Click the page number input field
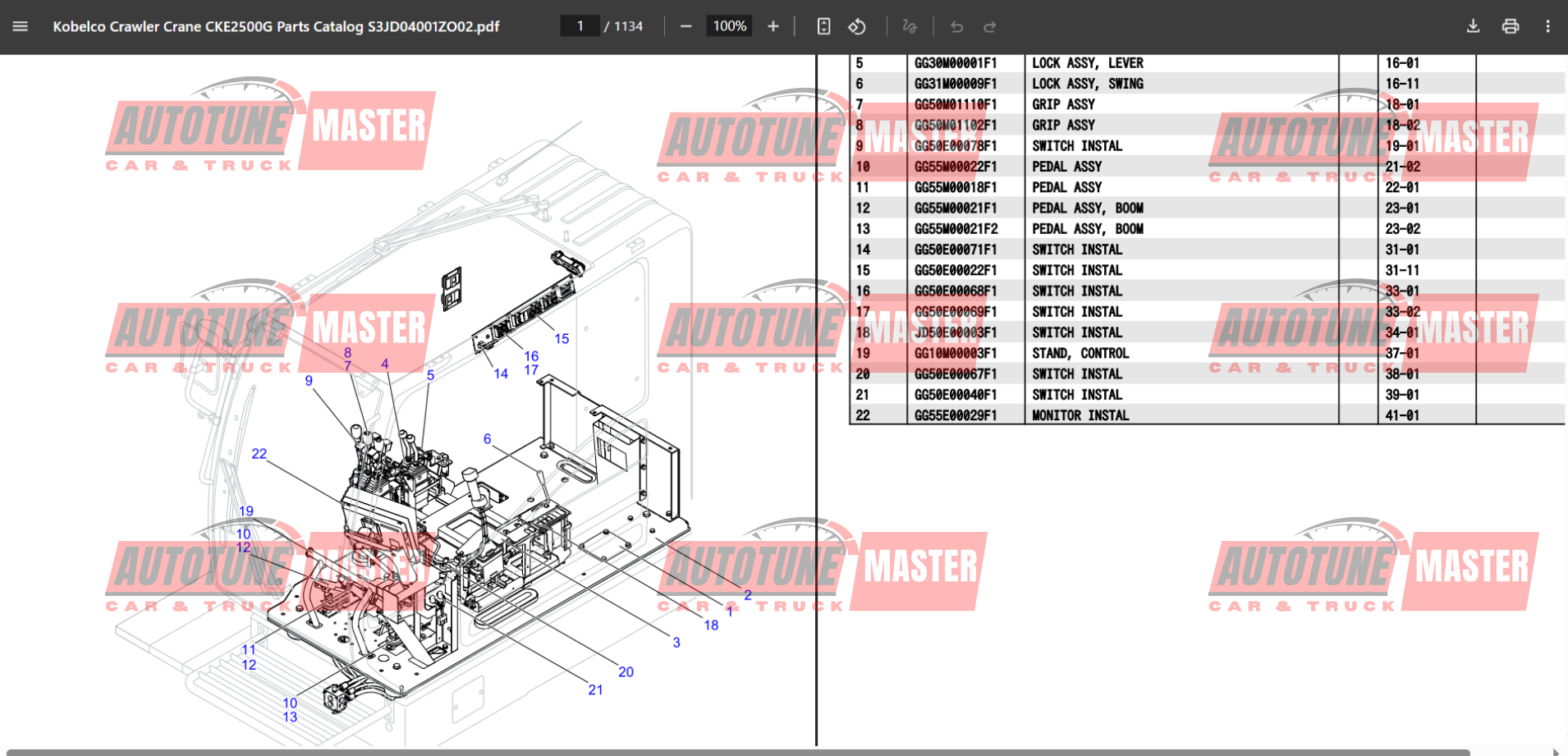This screenshot has height=756, width=1568. coord(580,26)
